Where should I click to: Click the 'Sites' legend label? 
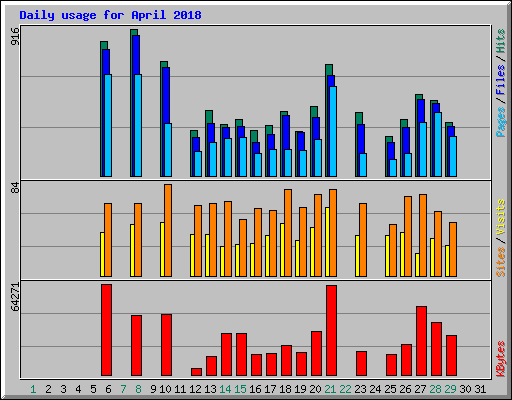500,262
